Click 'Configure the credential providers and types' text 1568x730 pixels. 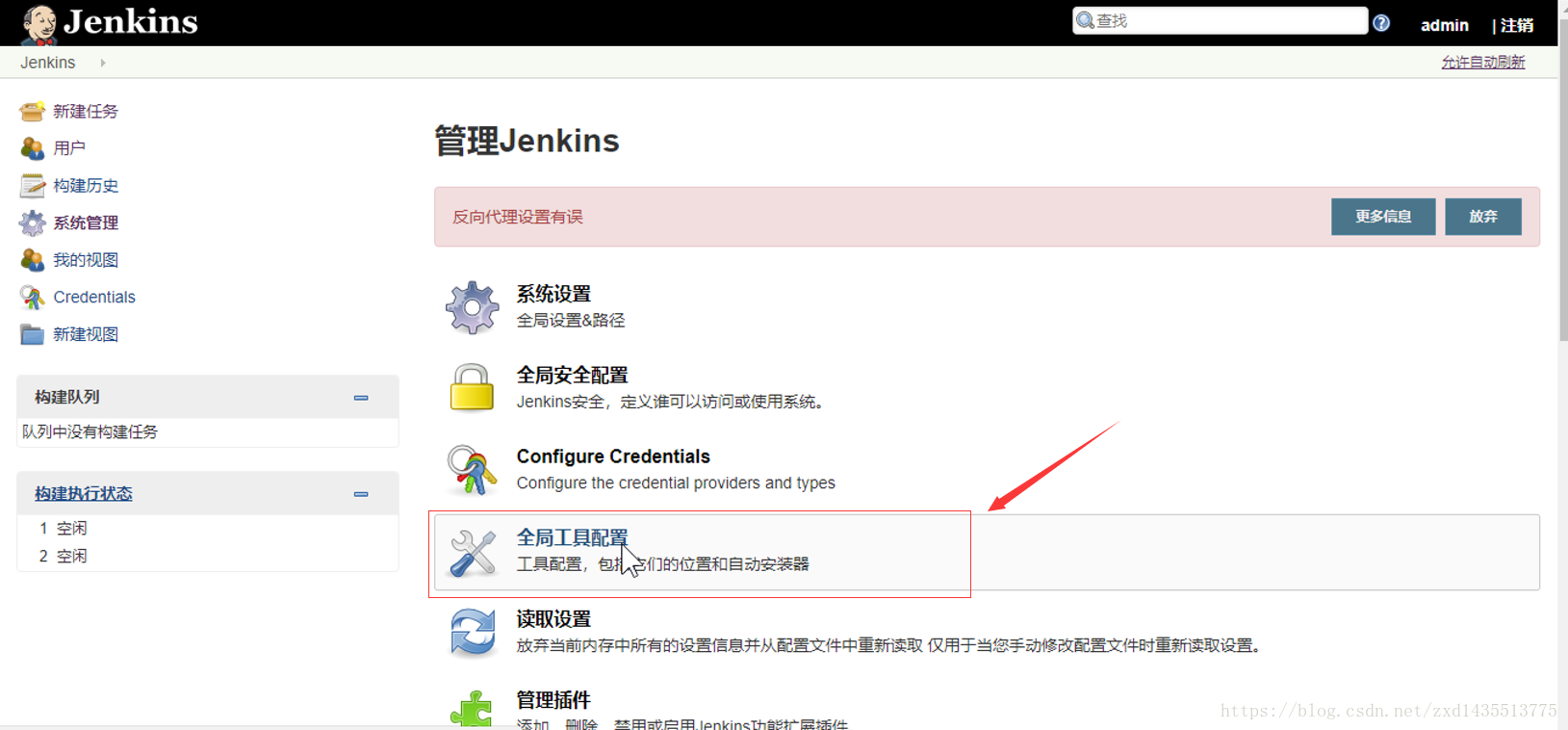676,482
